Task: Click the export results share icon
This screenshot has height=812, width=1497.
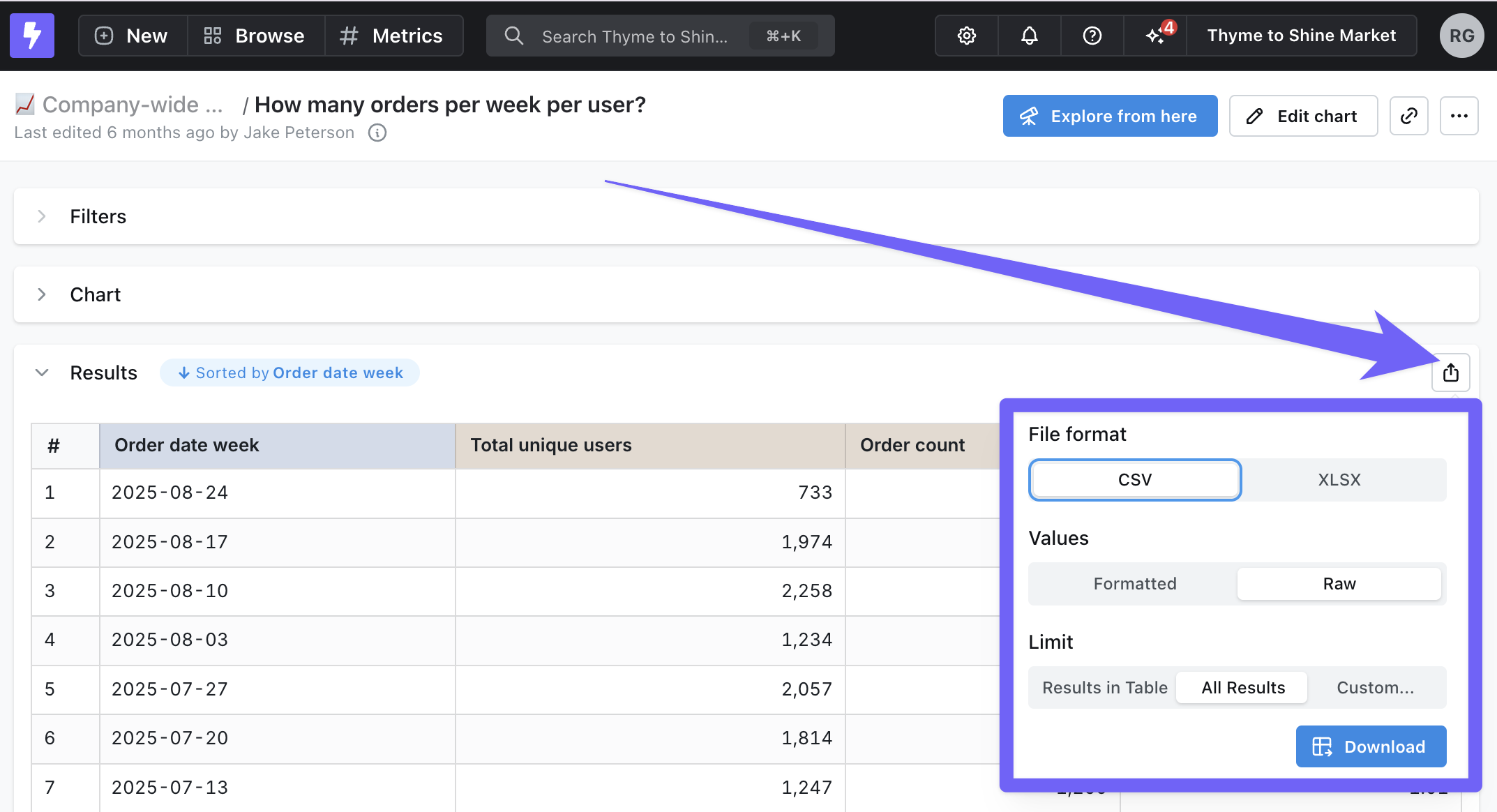Action: (x=1450, y=373)
